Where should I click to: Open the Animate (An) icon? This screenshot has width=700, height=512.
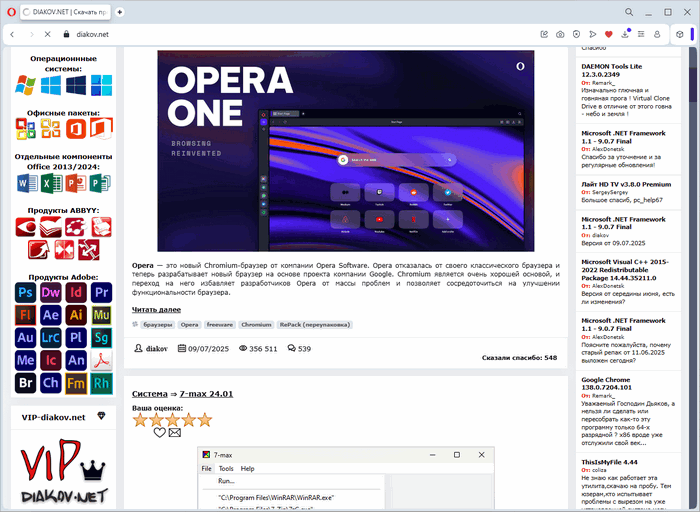pyautogui.click(x=76, y=360)
